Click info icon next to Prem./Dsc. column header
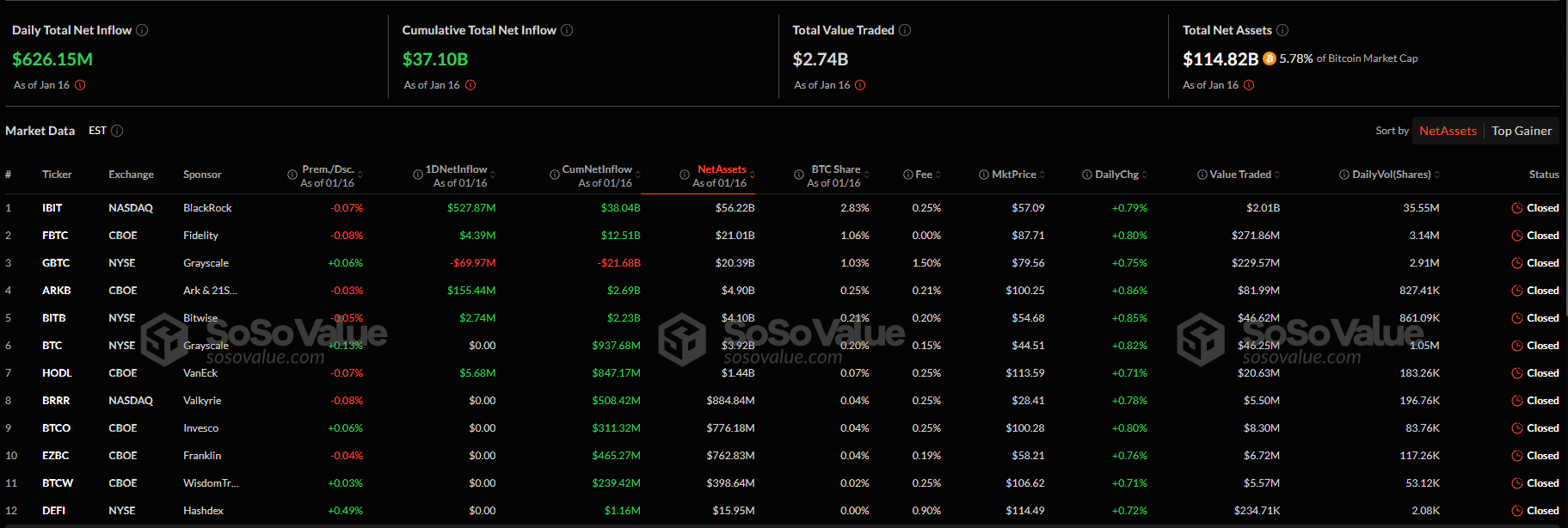Image resolution: width=1568 pixels, height=528 pixels. coord(292,175)
